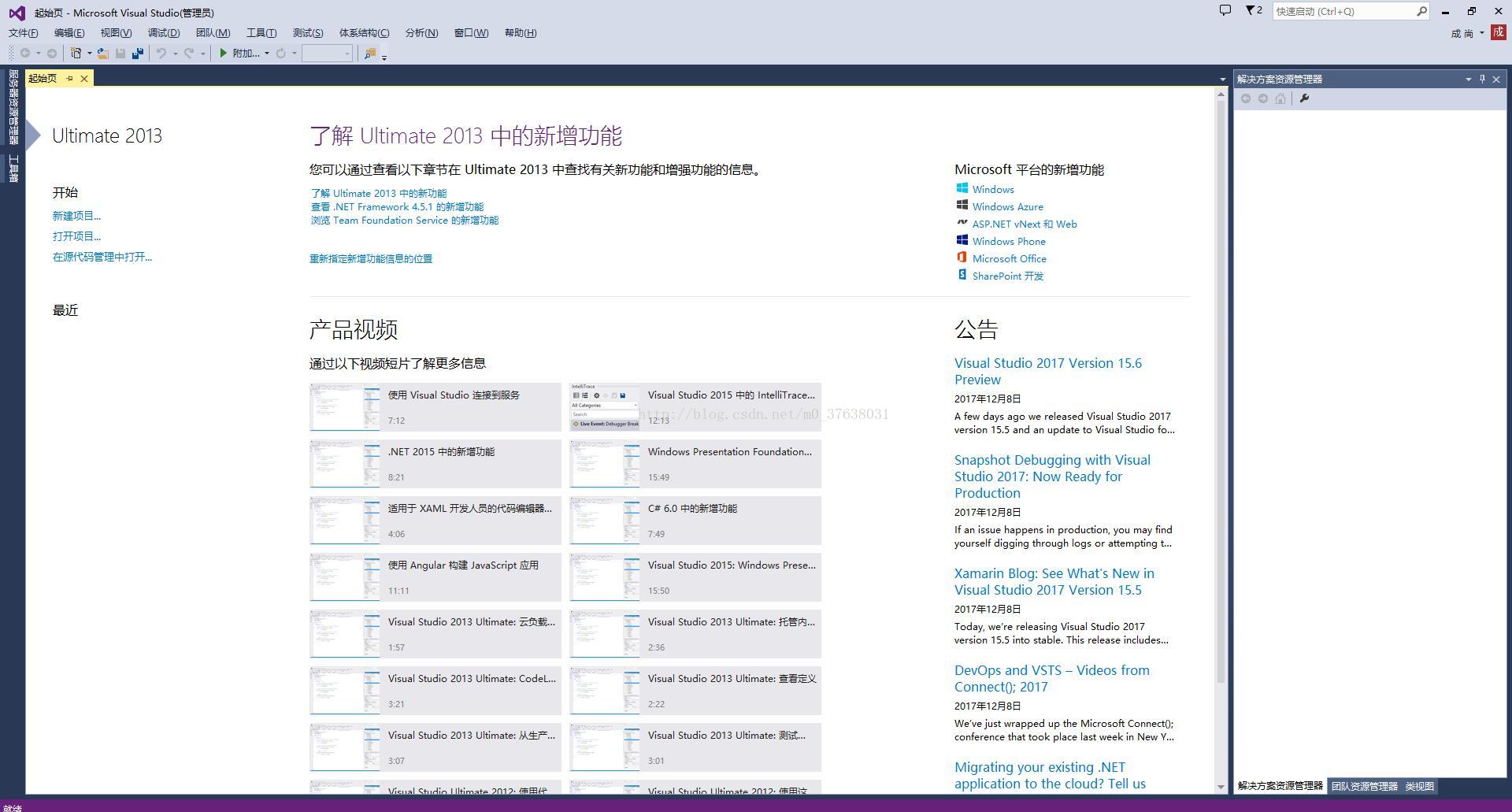Click the Visual Studio logo in title bar

click(17, 13)
